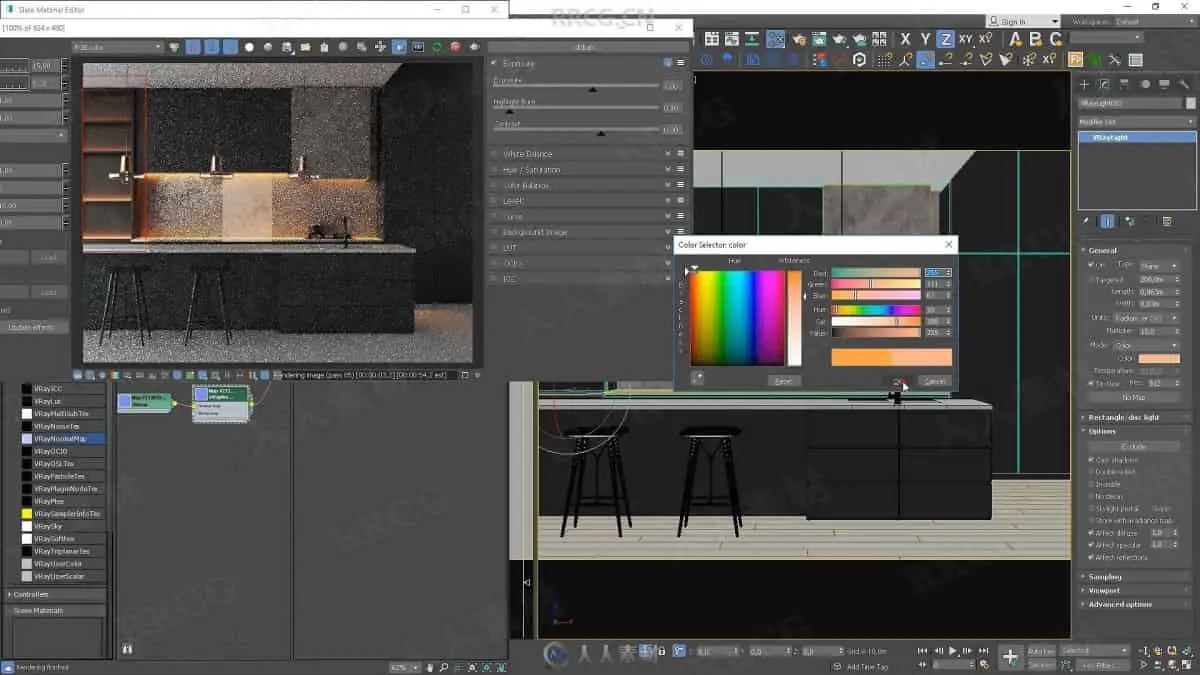Click the Pin Stack icon under modifier list
Screen dimensions: 1200x675
(x=1086, y=221)
